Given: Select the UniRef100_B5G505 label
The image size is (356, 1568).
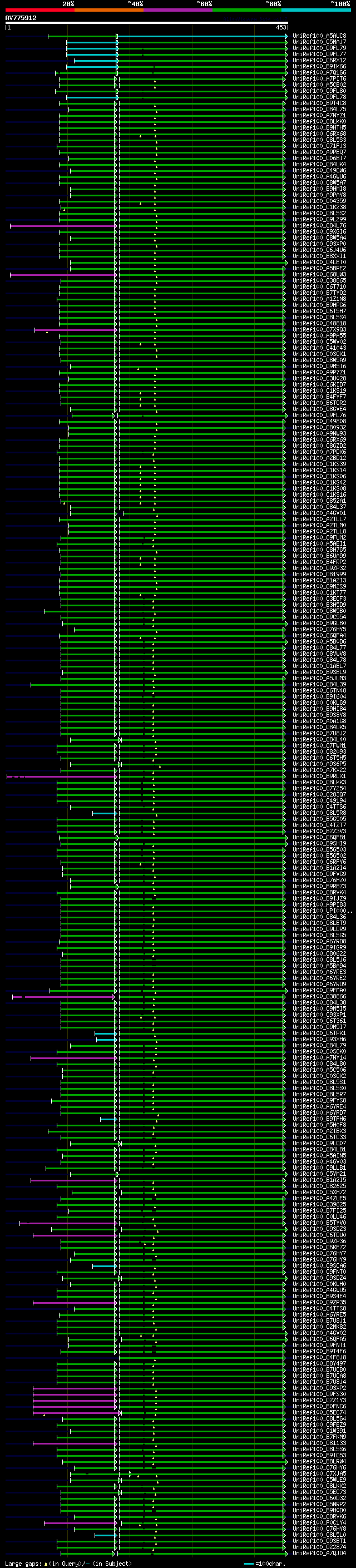Looking at the screenshot, I should point(319,819).
